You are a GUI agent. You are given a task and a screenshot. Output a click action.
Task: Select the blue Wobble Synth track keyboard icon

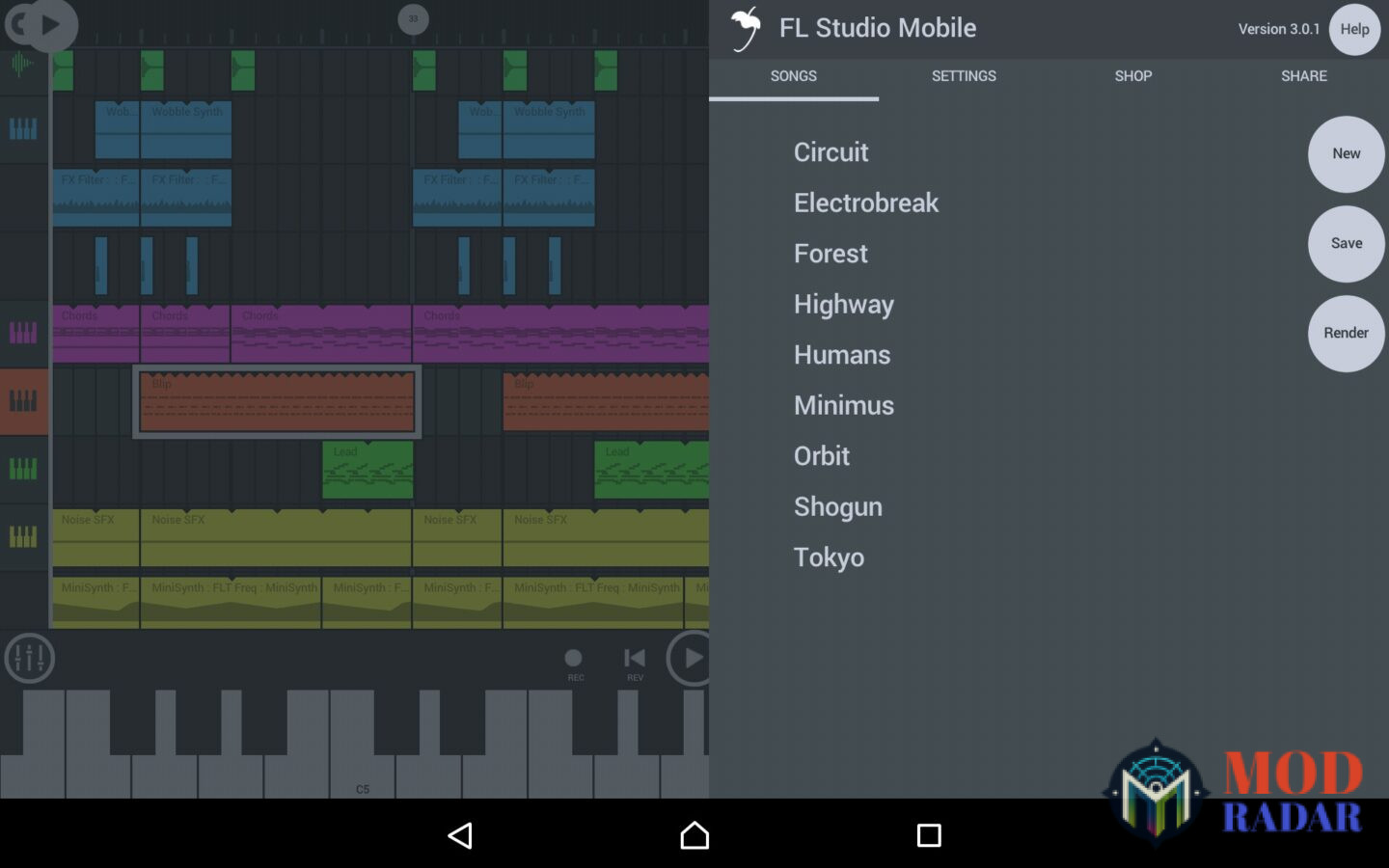point(23,128)
